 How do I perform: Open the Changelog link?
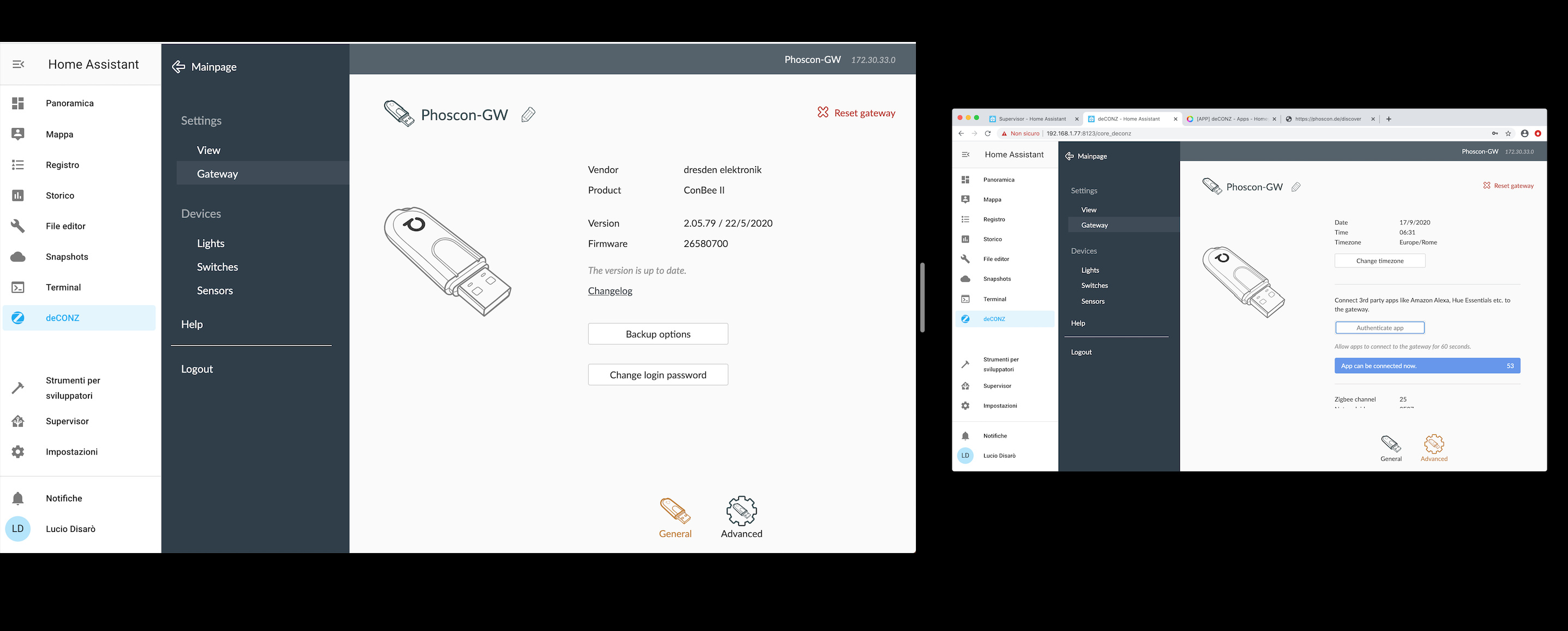click(x=610, y=291)
